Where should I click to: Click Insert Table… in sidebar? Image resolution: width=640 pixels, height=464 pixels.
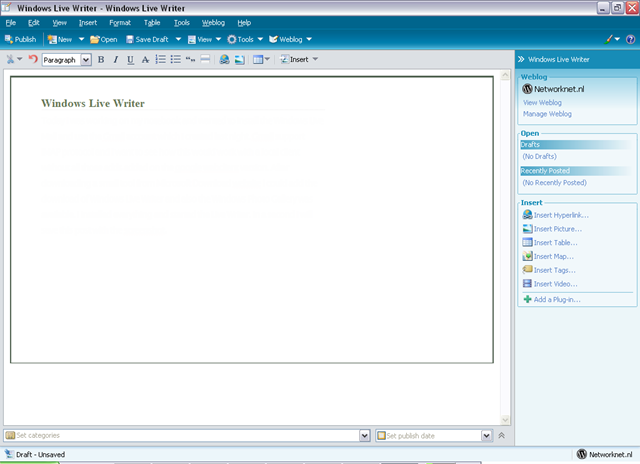550,242
